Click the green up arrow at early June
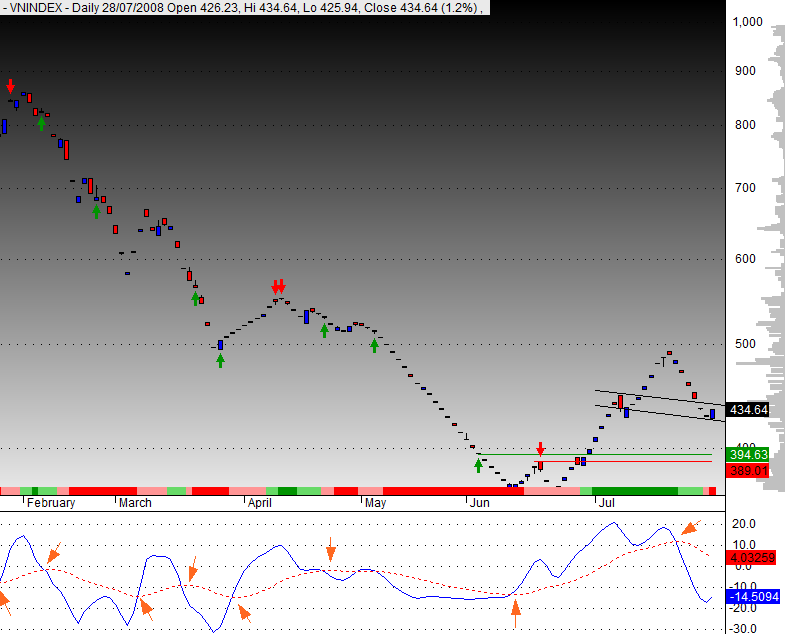786x634 pixels. click(478, 465)
